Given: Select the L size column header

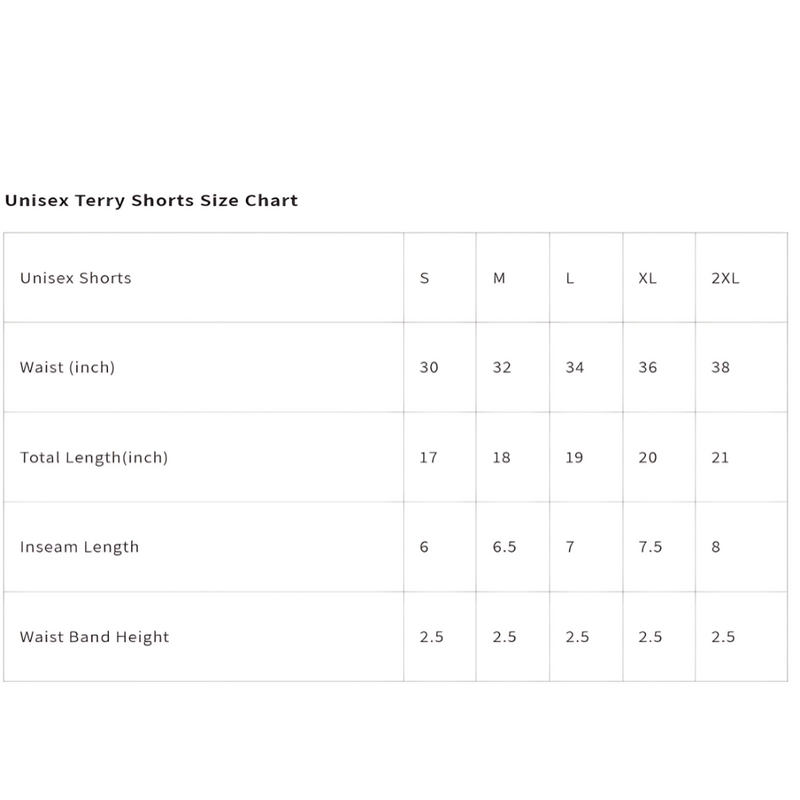Looking at the screenshot, I should click(570, 278).
